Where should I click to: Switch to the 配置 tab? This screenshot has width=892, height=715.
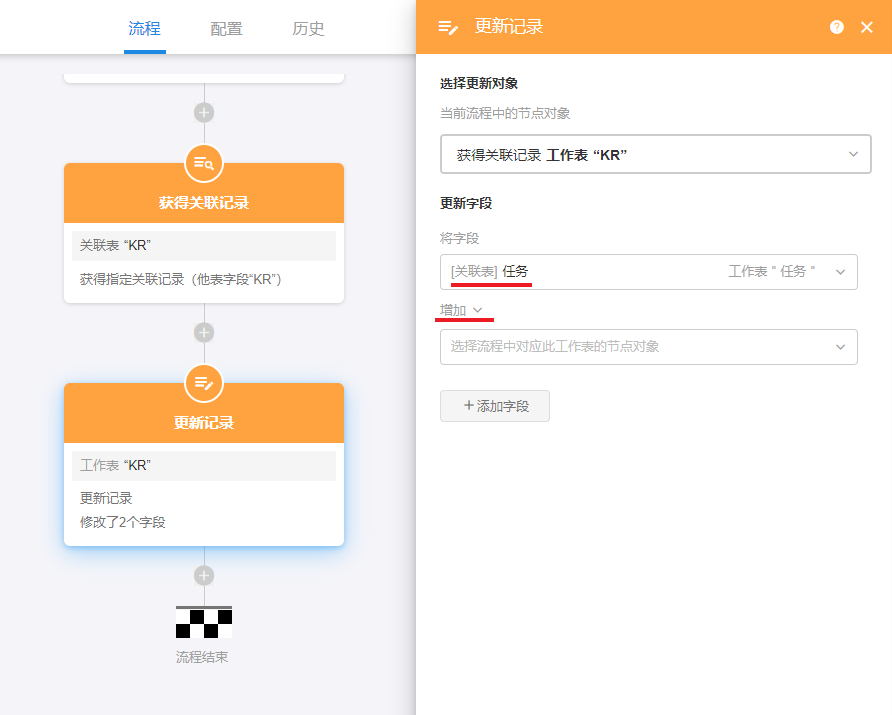(x=226, y=28)
